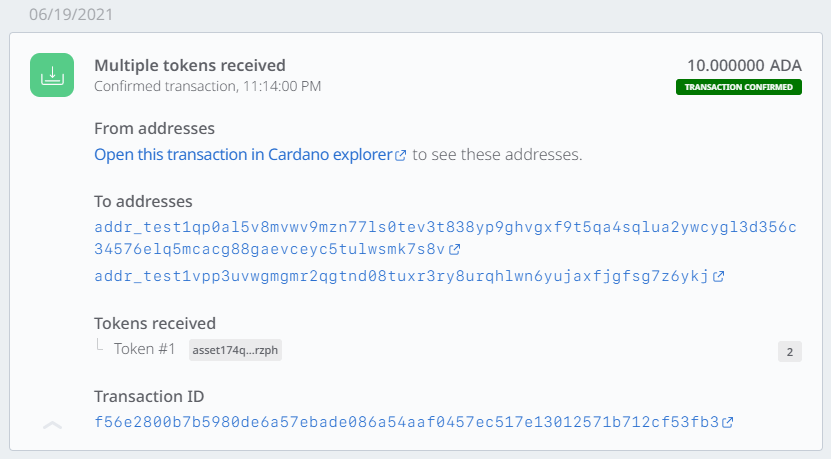This screenshot has height=459, width=831.
Task: Open this transaction in Cardano explorer
Action: [243, 155]
